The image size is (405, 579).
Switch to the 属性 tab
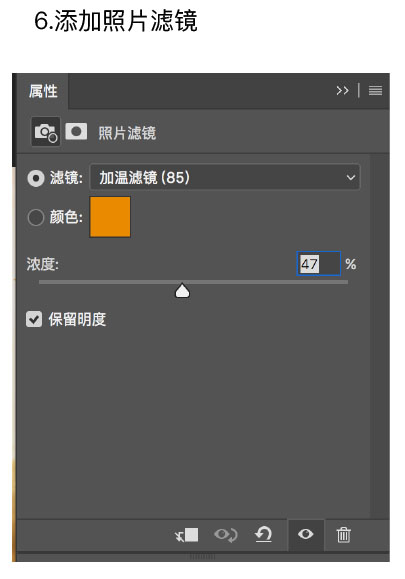pyautogui.click(x=43, y=91)
